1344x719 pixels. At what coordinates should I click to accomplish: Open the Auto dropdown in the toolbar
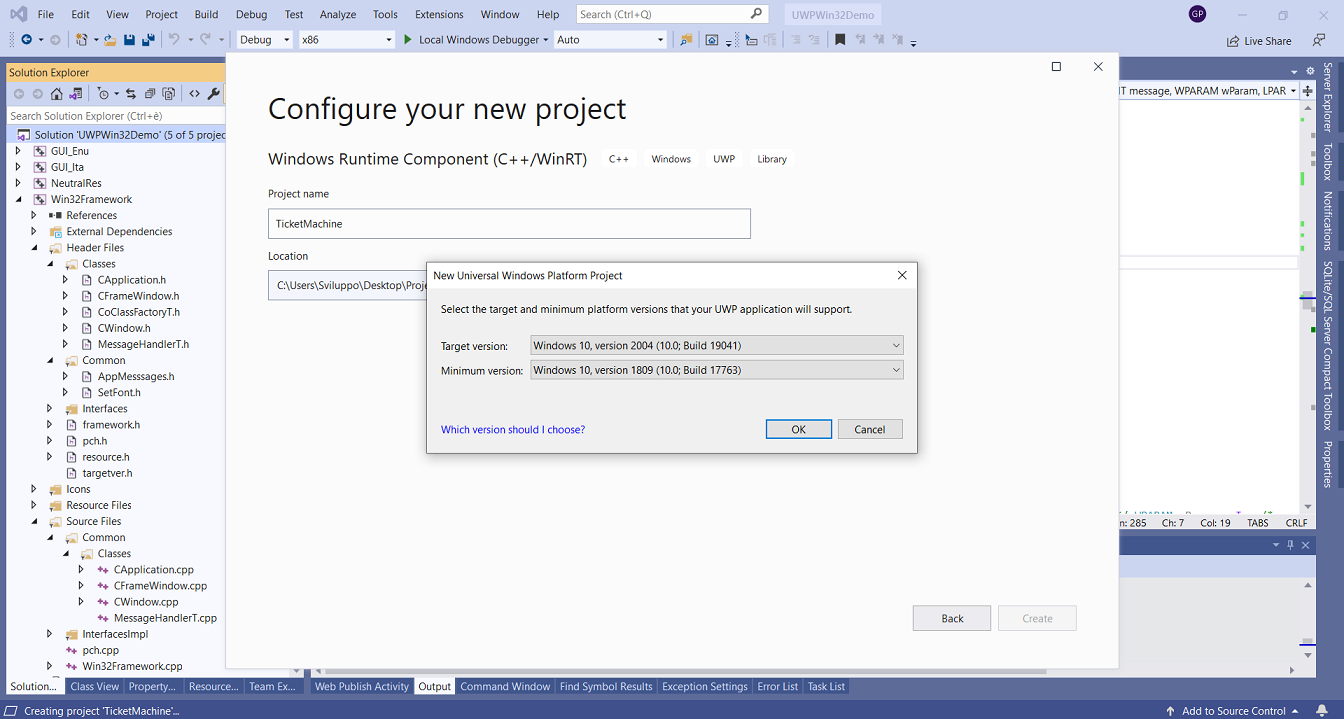(x=610, y=40)
